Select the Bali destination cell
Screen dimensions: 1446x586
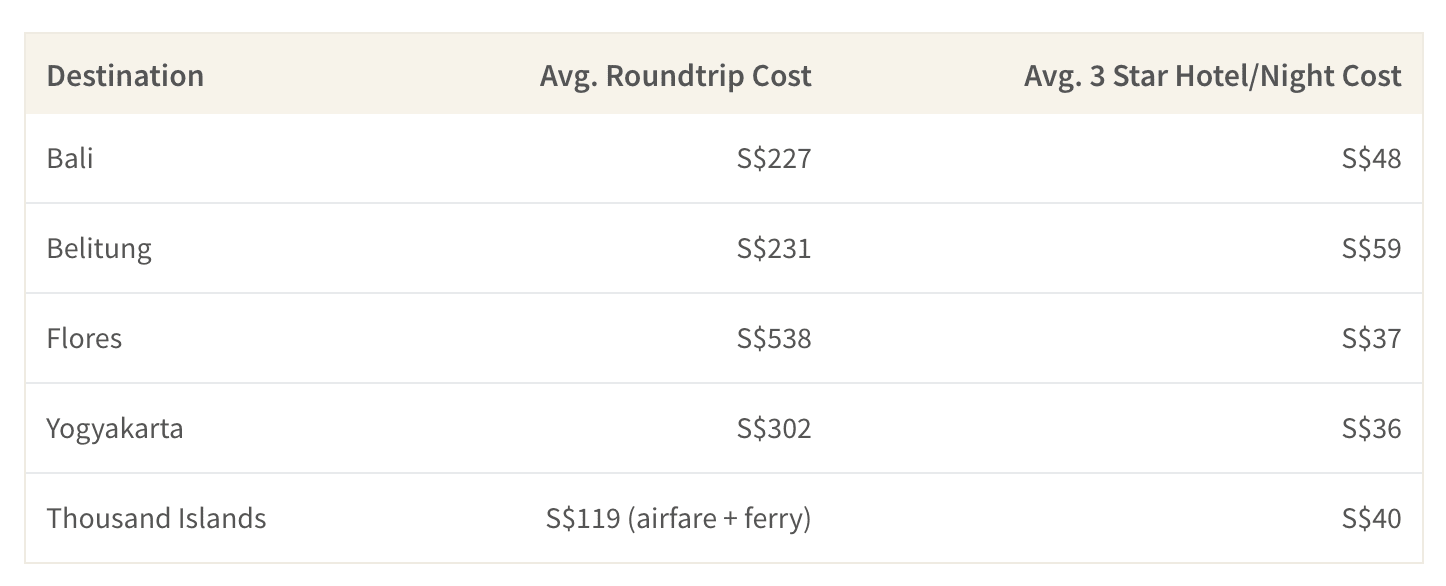70,158
